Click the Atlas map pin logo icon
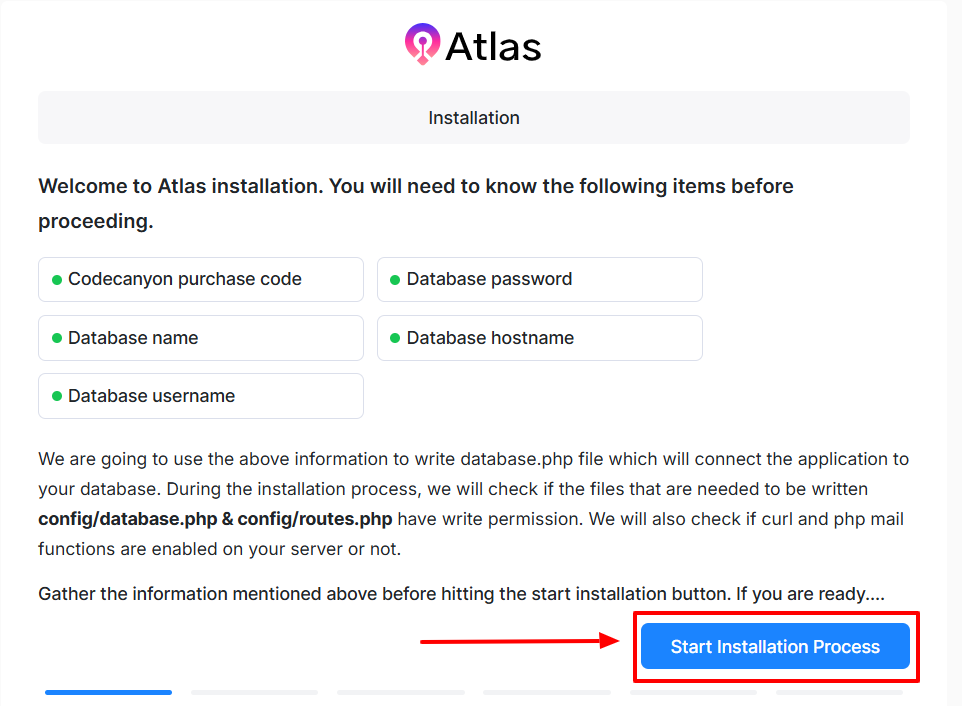This screenshot has height=706, width=962. click(422, 44)
